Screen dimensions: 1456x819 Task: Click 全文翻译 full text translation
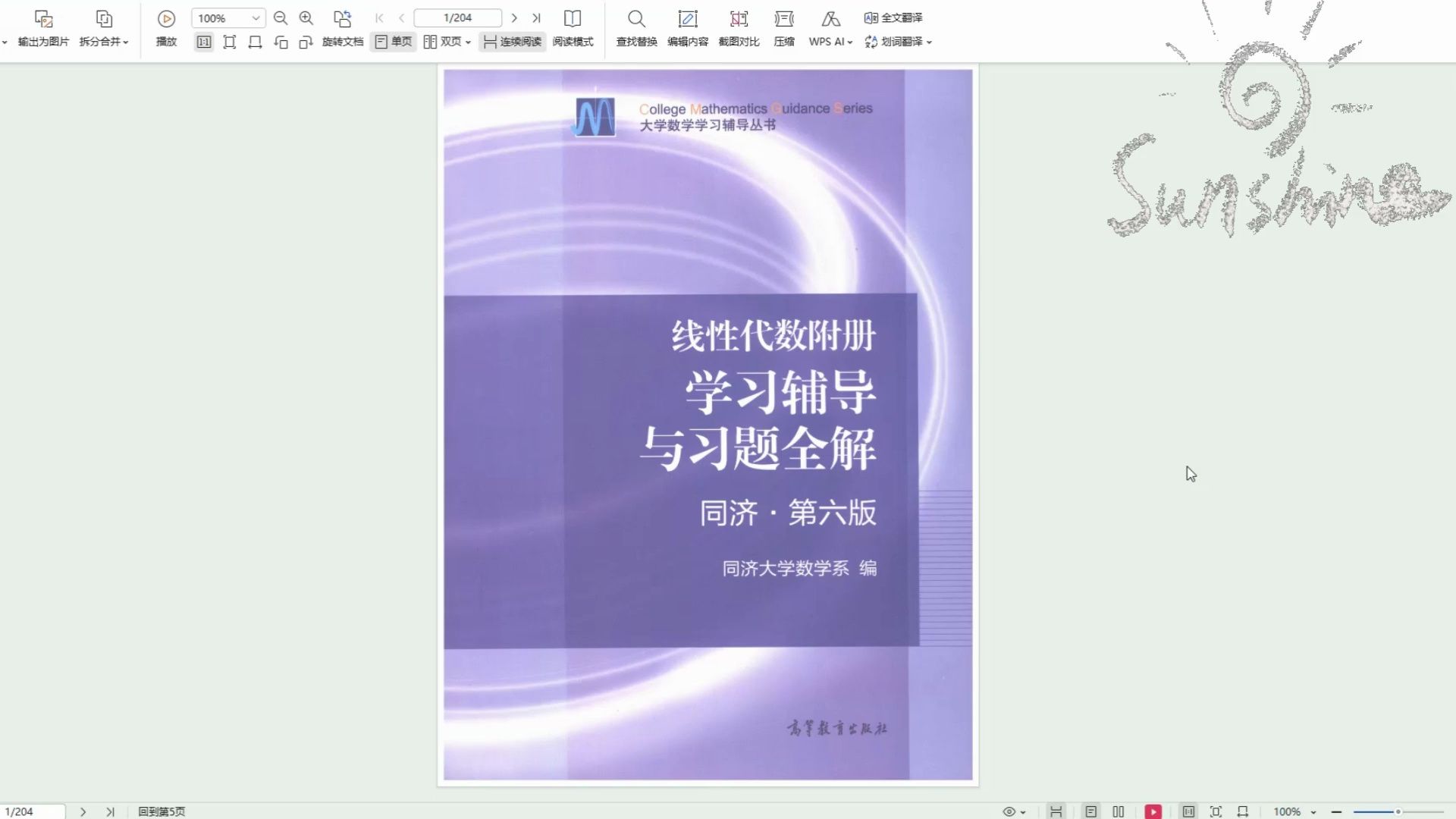(893, 17)
